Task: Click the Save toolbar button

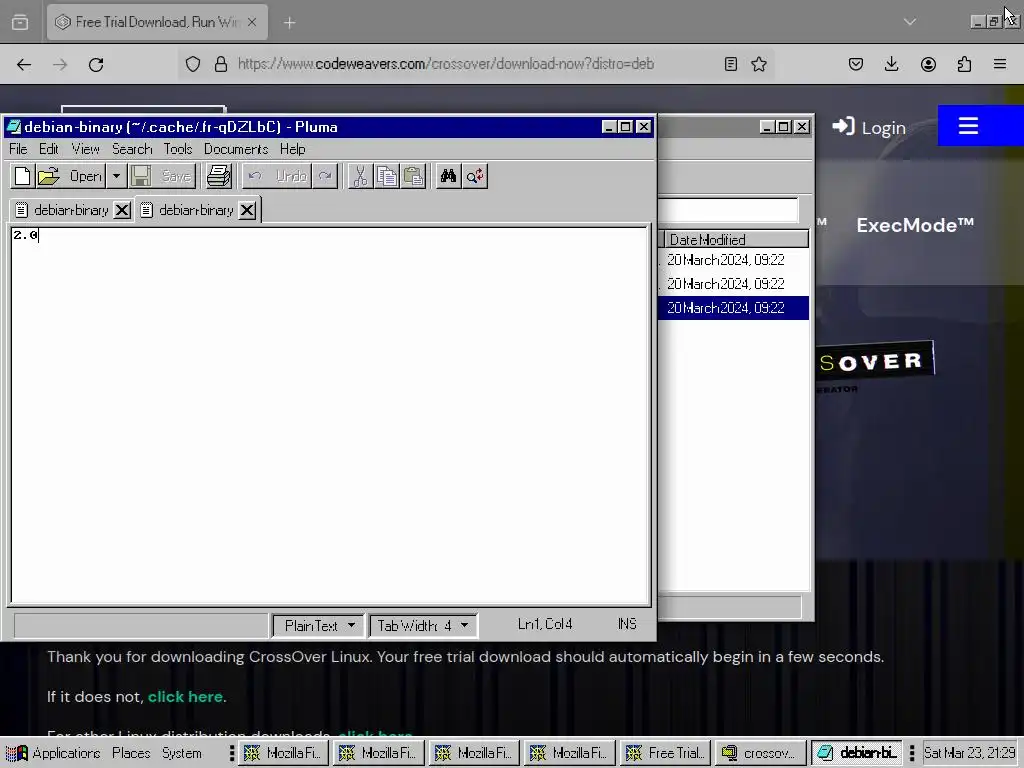Action: click(161, 176)
